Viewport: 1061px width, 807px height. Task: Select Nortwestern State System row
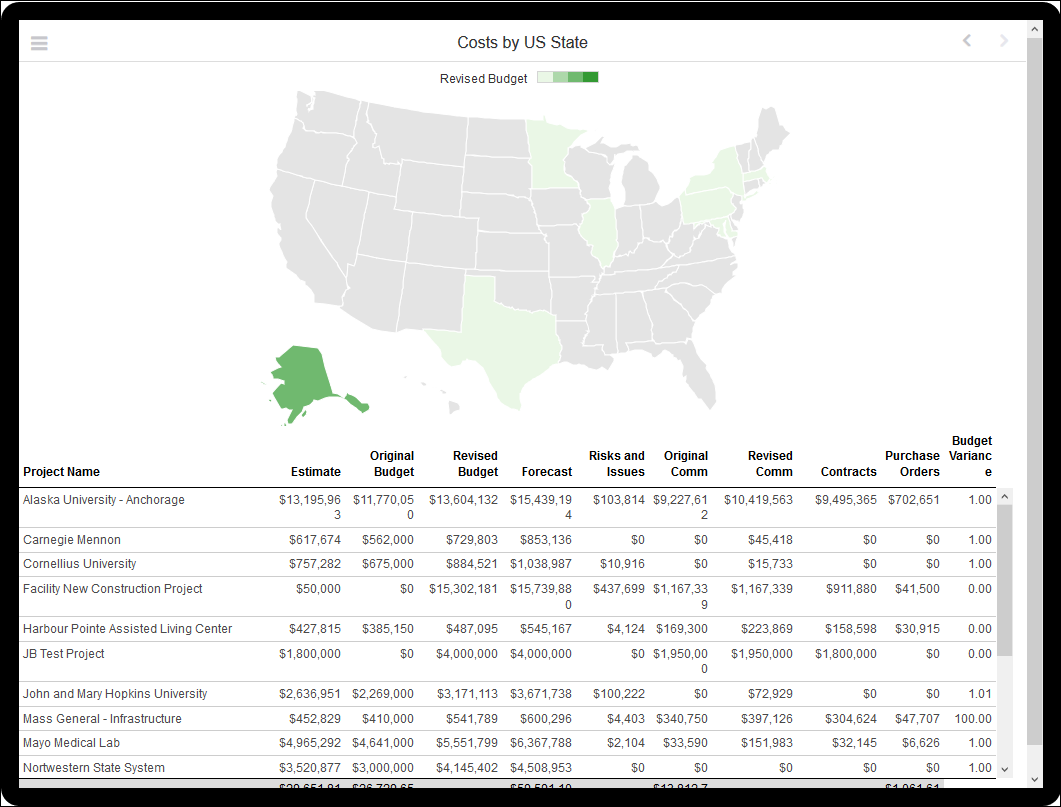coord(507,767)
